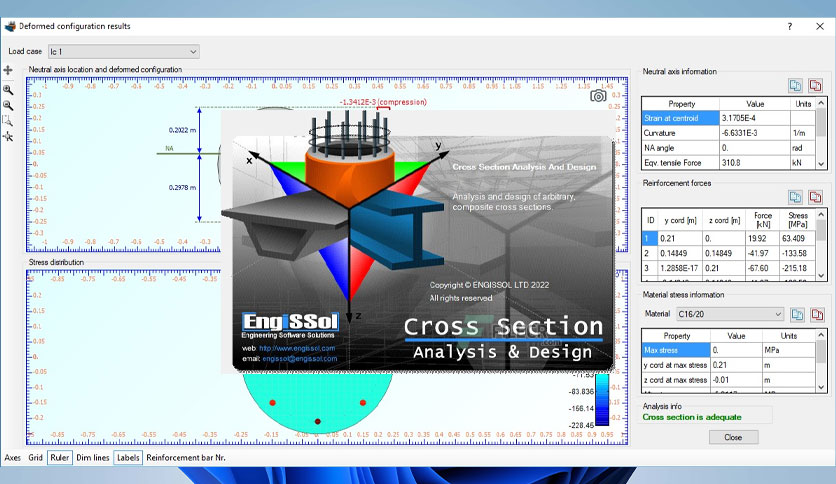Click the -0.01 value in Material stress table
Screen dimensions: 836x484
click(x=736, y=380)
